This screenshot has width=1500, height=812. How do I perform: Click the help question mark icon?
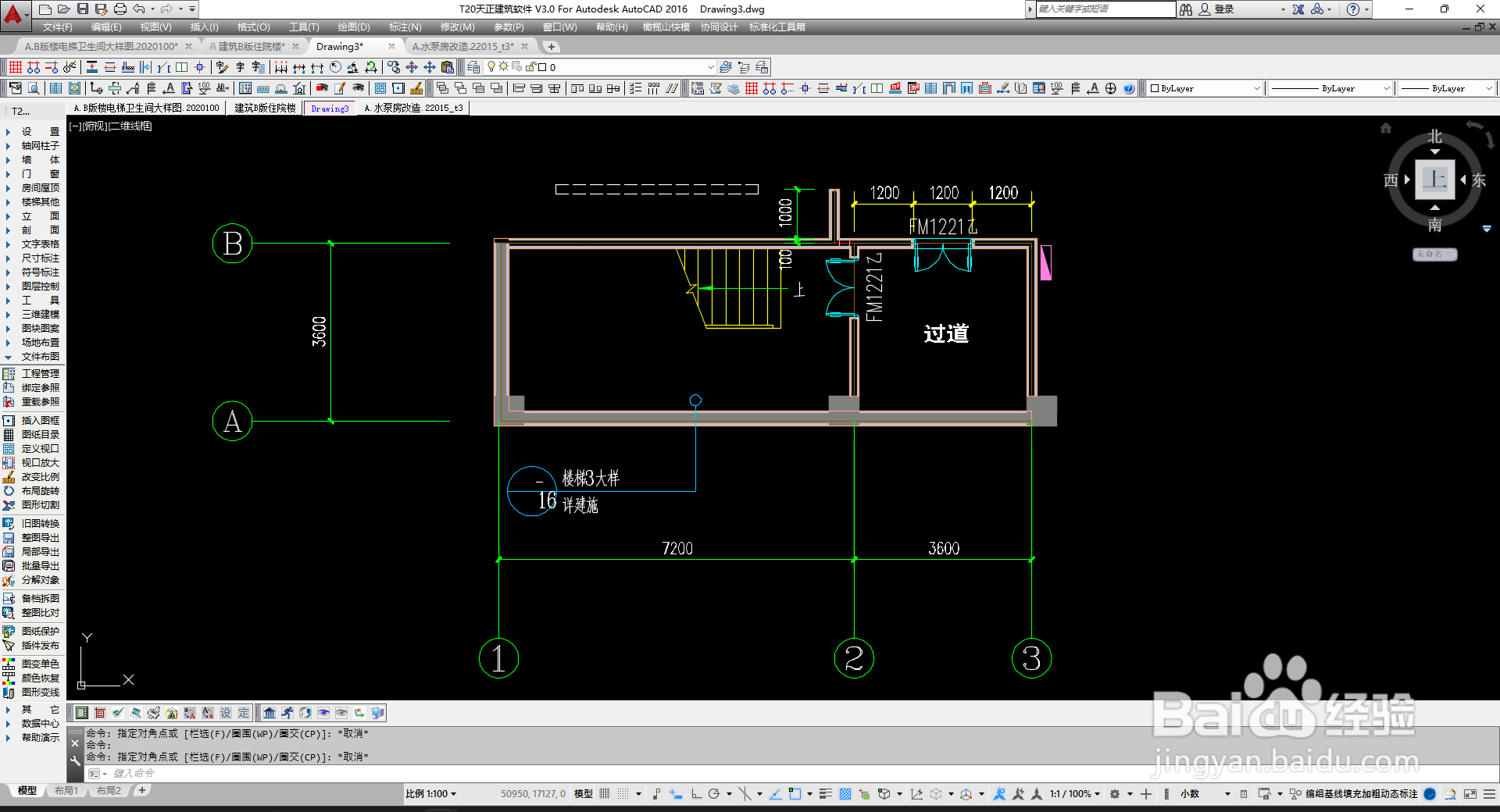point(1353,9)
